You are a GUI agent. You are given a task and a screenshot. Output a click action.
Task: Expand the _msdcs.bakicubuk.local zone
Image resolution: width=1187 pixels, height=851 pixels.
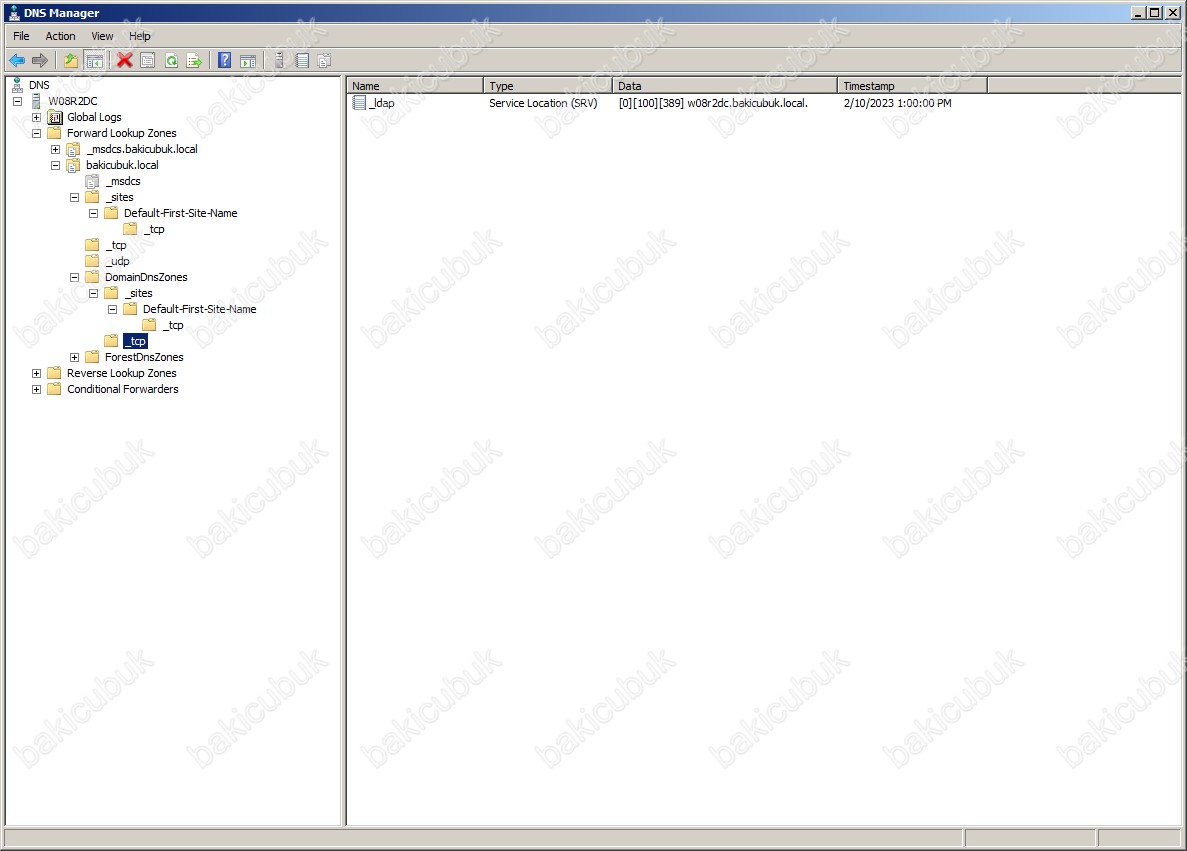(55, 149)
